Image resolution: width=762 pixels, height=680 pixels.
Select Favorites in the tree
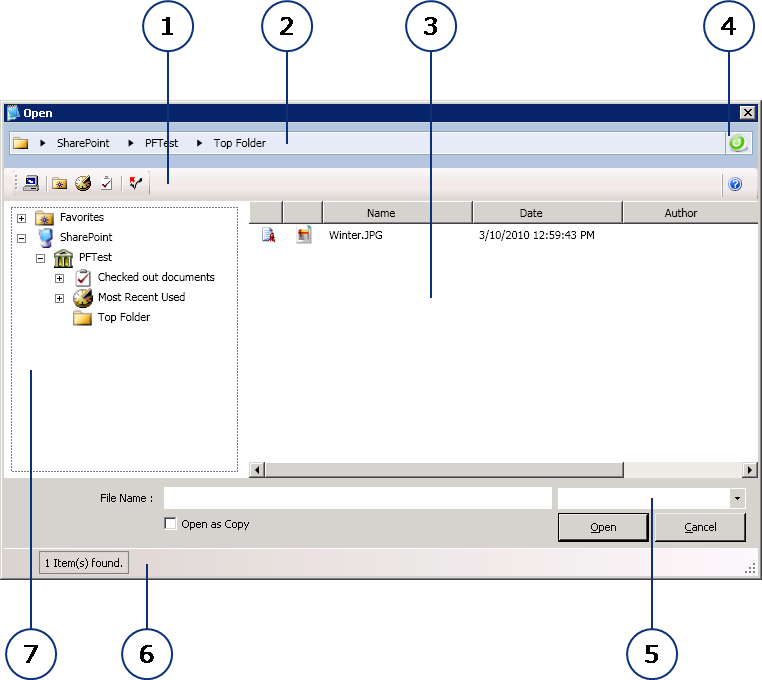pos(82,217)
